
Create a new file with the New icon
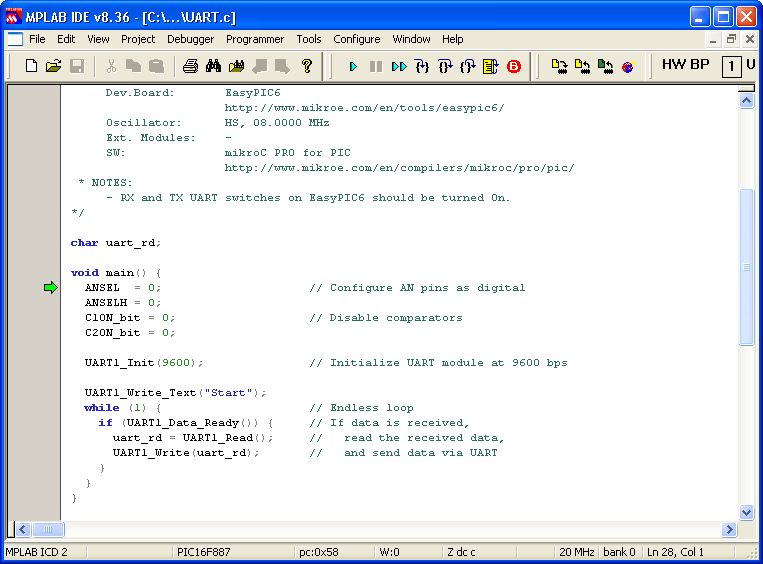tap(31, 66)
